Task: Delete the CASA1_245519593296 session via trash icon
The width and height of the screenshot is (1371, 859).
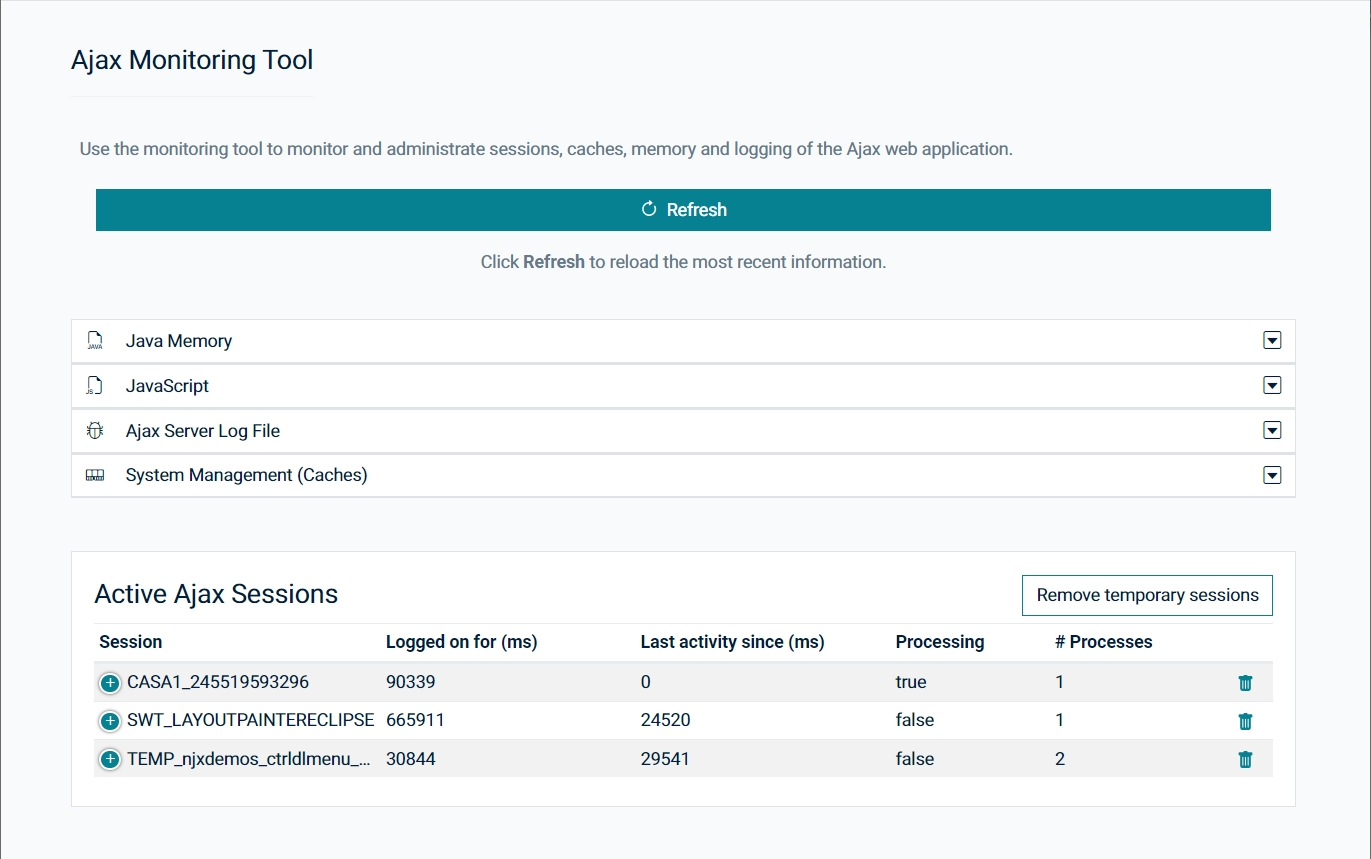Action: [x=1245, y=682]
